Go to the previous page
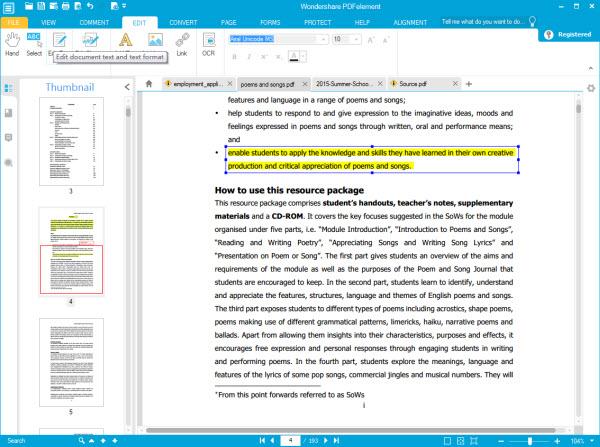 272,440
